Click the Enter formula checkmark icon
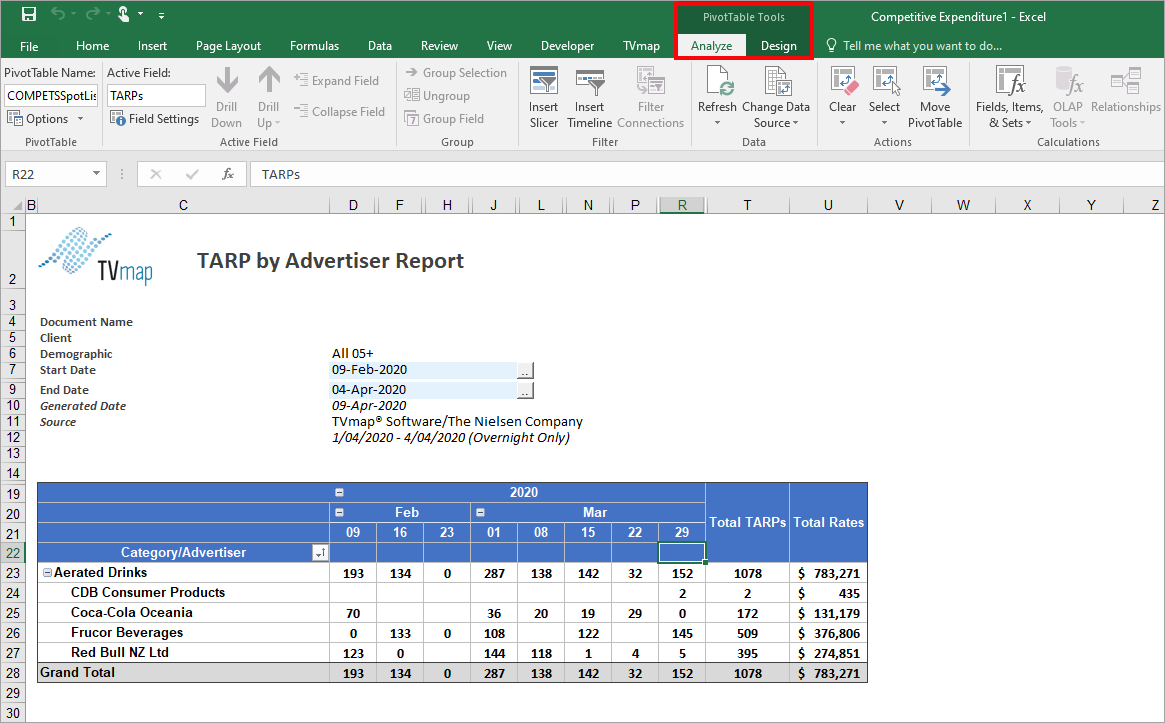Image resolution: width=1165 pixels, height=723 pixels. [x=192, y=174]
